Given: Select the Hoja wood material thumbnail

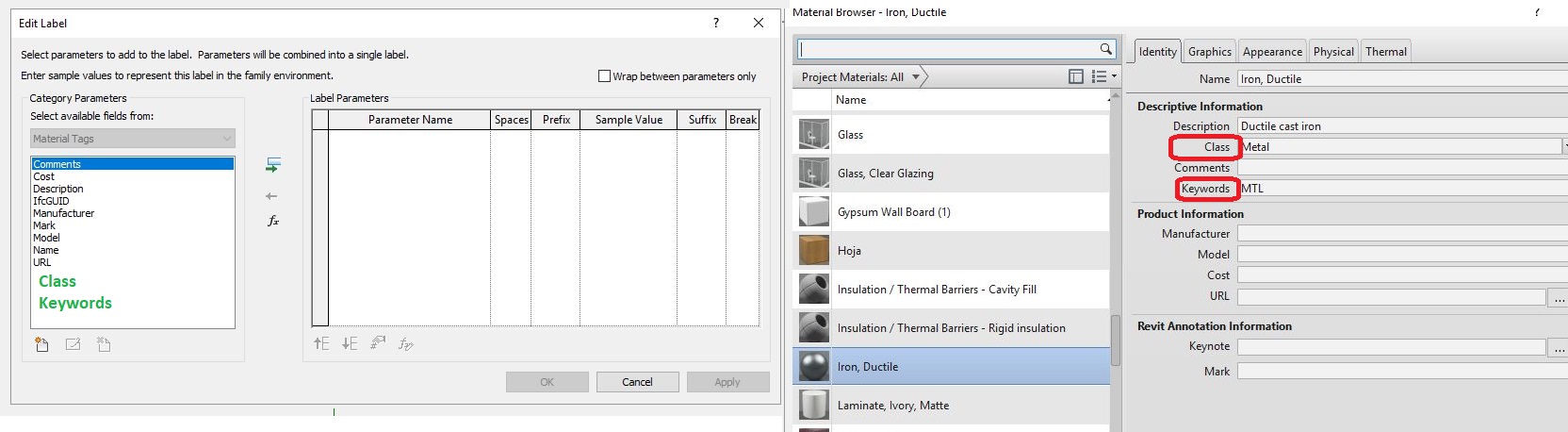Looking at the screenshot, I should [x=814, y=250].
